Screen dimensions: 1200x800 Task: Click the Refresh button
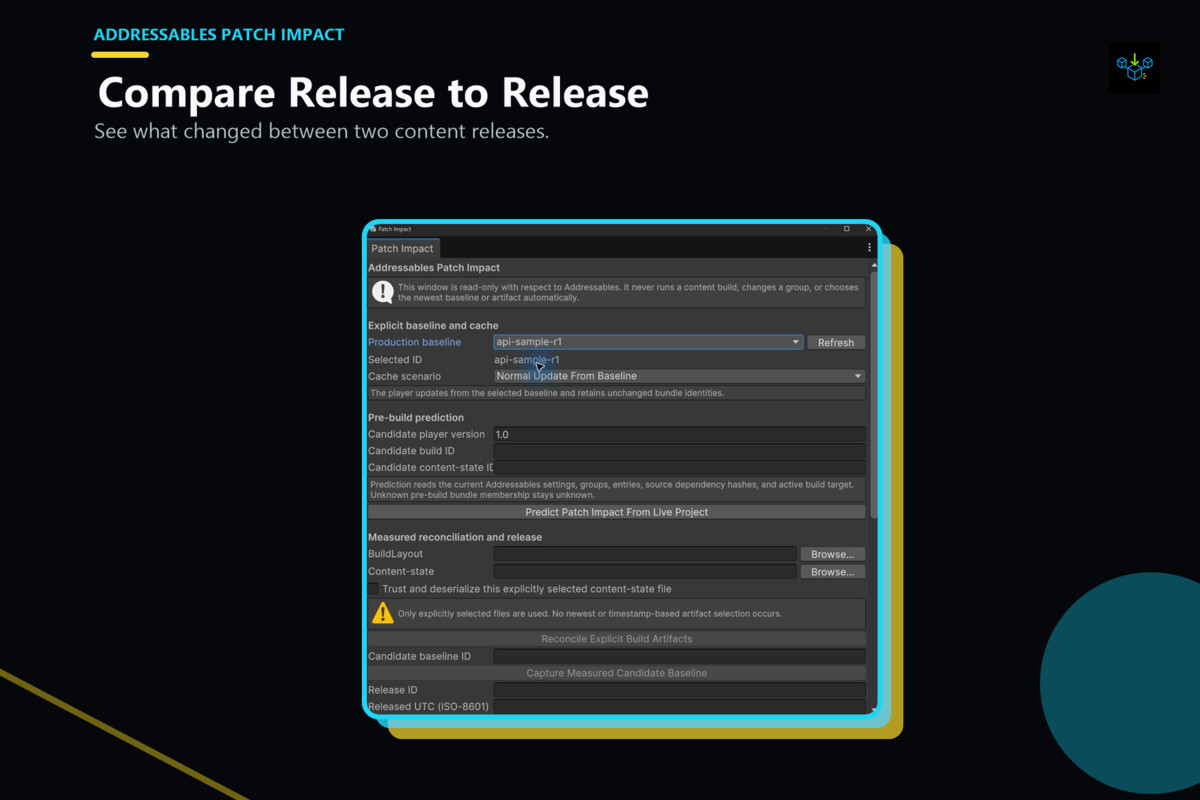836,342
